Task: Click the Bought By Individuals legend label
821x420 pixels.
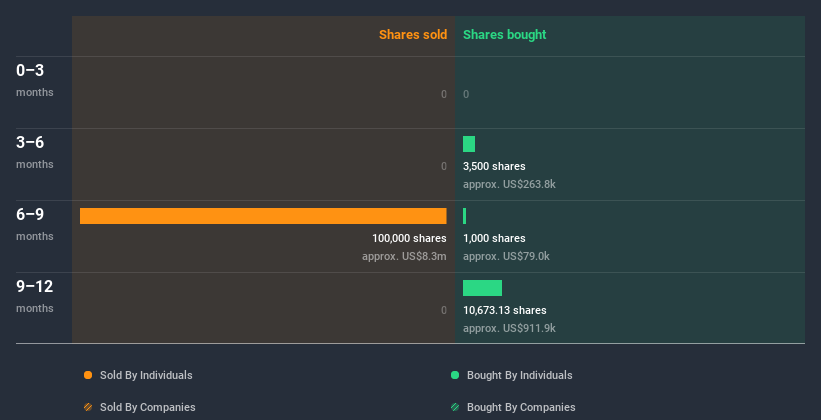Action: point(520,375)
